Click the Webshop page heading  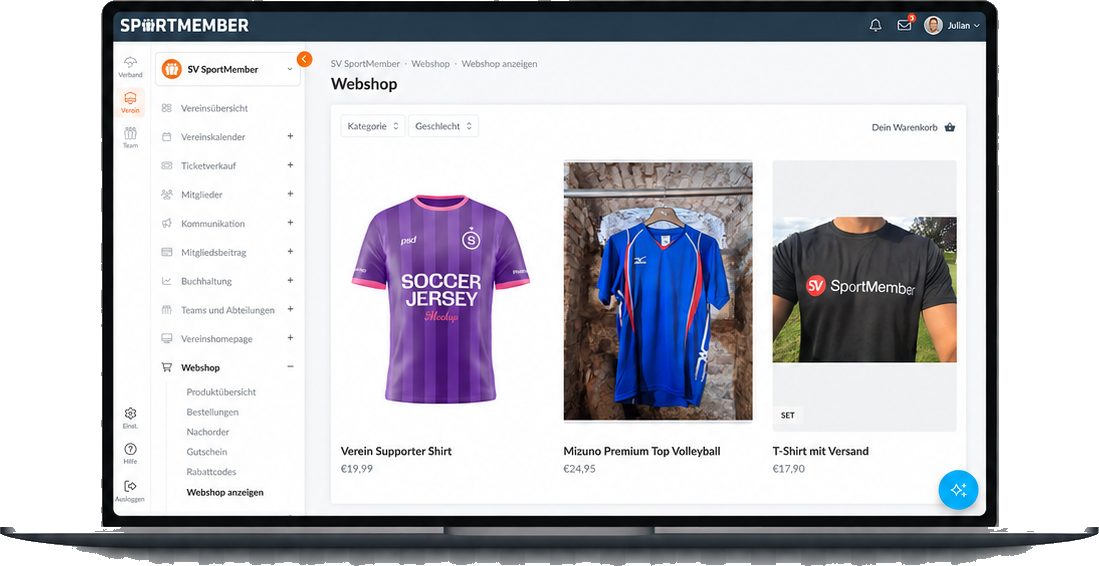point(364,84)
